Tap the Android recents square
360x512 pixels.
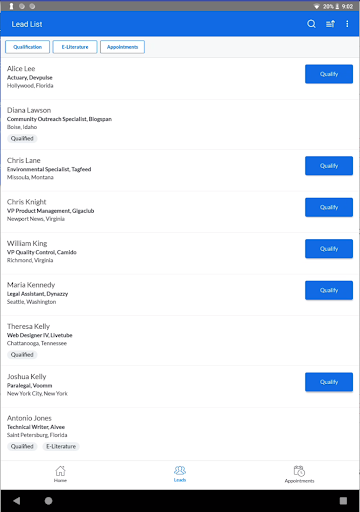(x=343, y=501)
